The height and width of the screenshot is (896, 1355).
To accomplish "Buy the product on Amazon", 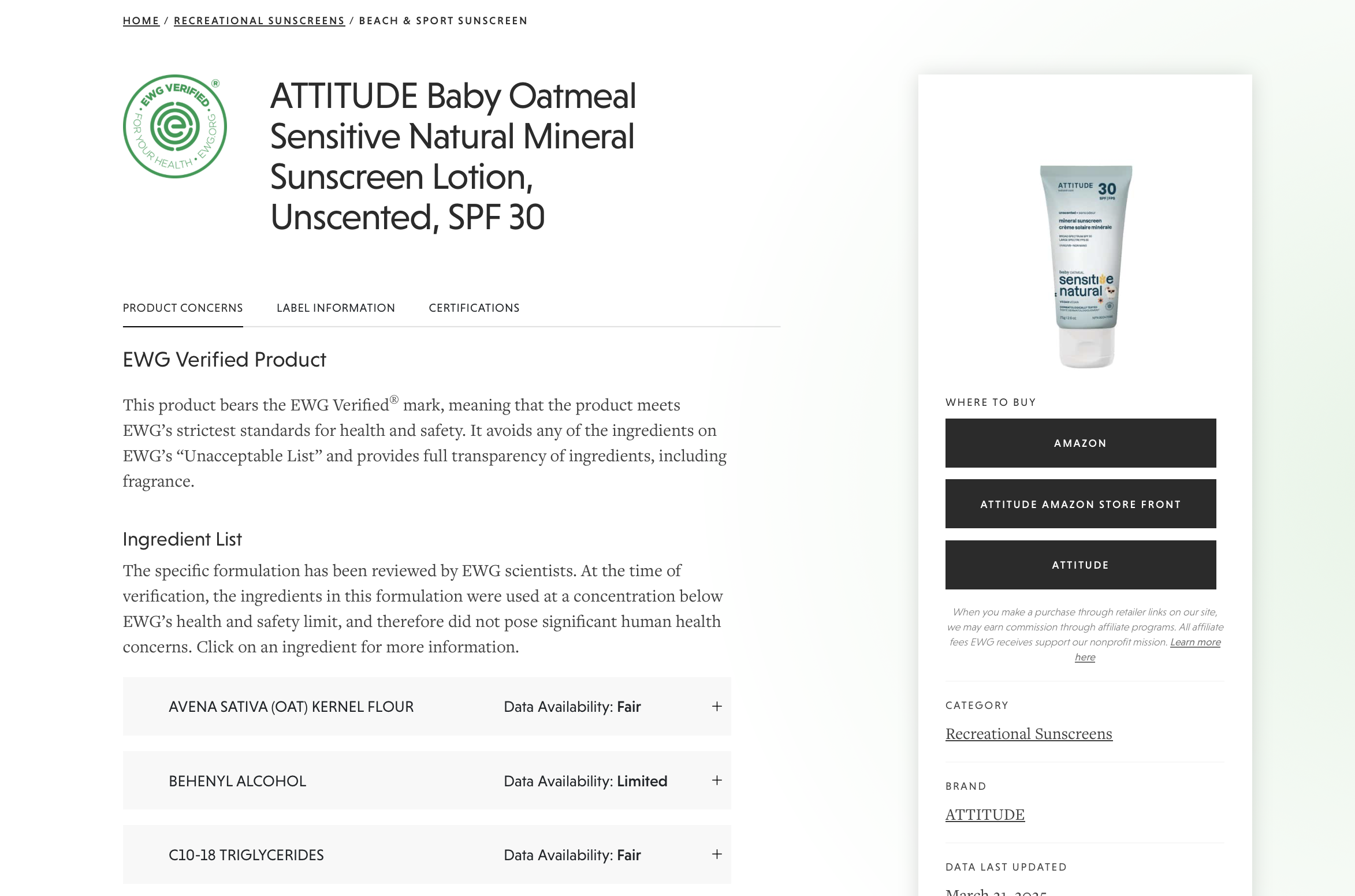I will [1080, 443].
